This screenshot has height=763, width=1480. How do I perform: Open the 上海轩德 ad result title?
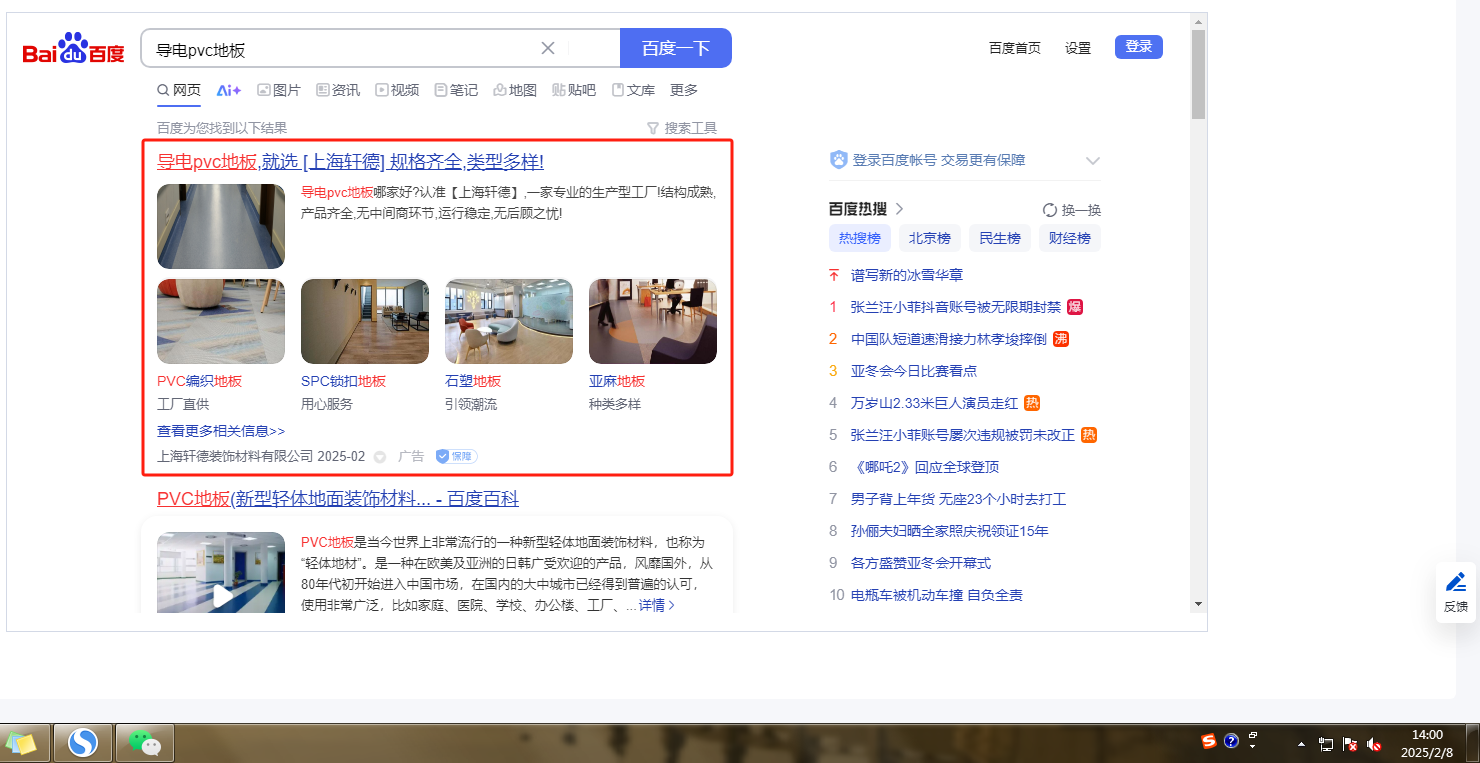tap(350, 162)
